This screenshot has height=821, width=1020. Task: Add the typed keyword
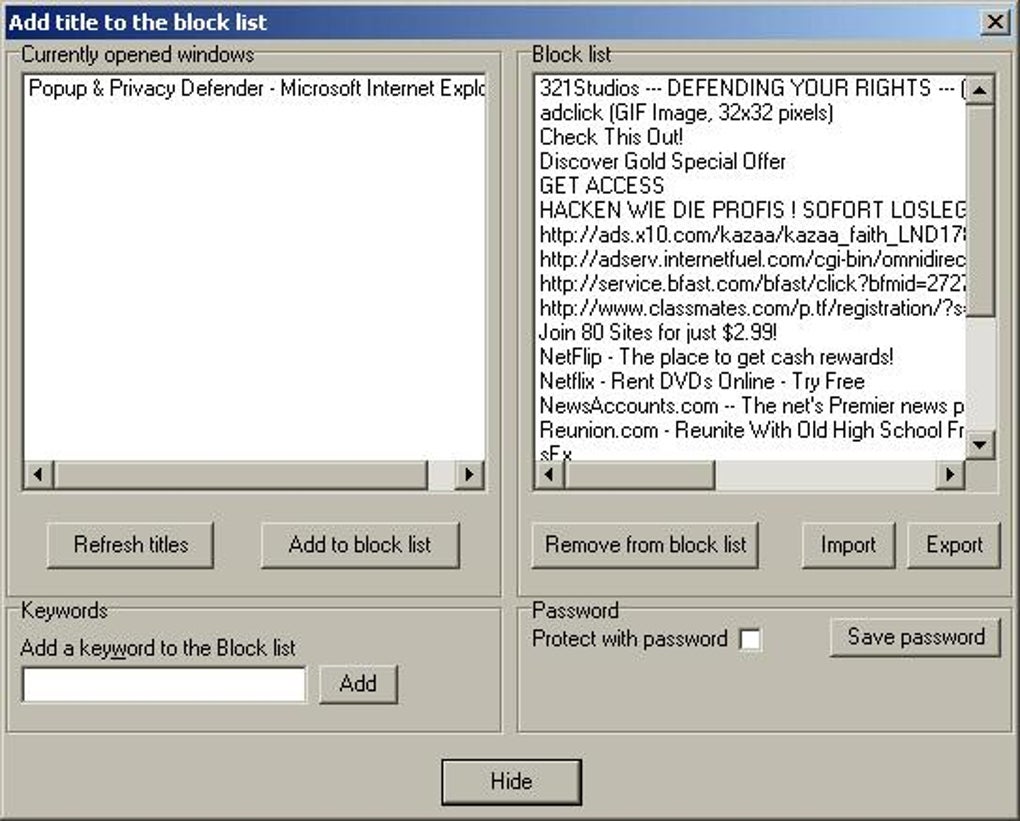pyautogui.click(x=358, y=684)
